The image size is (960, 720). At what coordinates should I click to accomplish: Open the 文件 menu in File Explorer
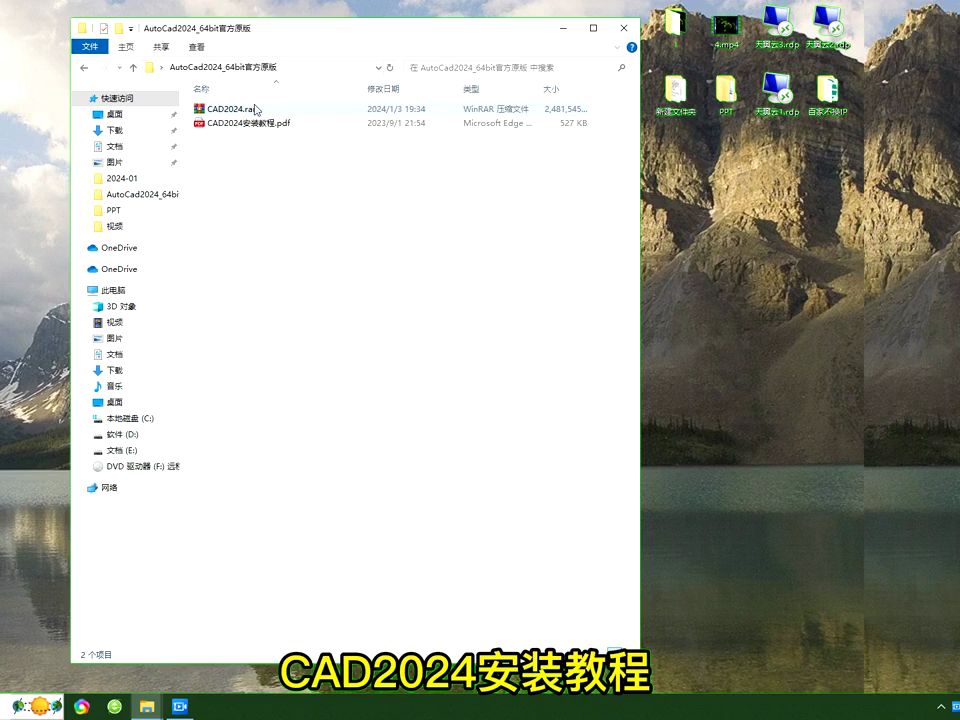89,46
